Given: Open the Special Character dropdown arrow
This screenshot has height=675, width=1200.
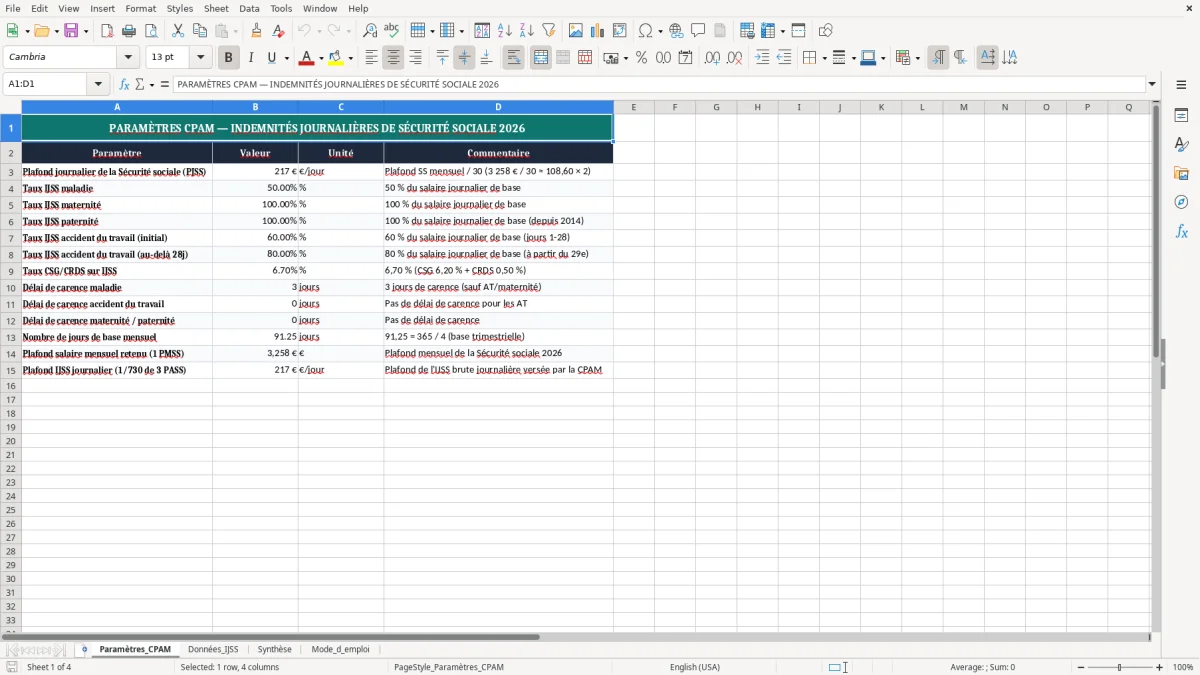Looking at the screenshot, I should tap(660, 31).
